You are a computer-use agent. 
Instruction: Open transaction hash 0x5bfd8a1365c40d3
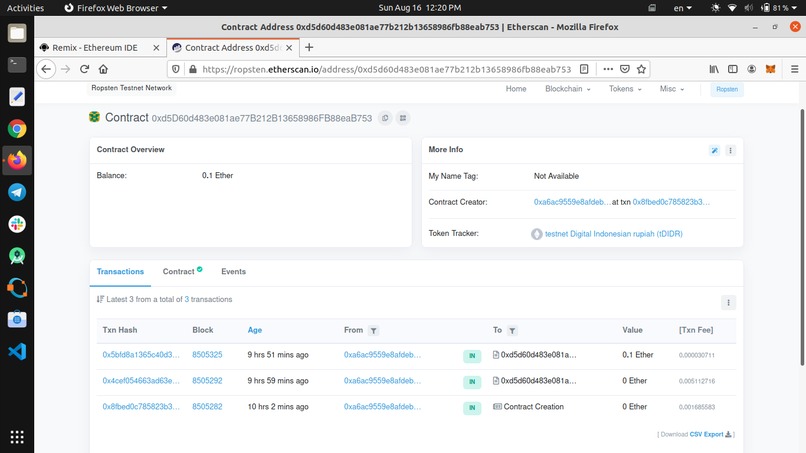[x=141, y=355]
